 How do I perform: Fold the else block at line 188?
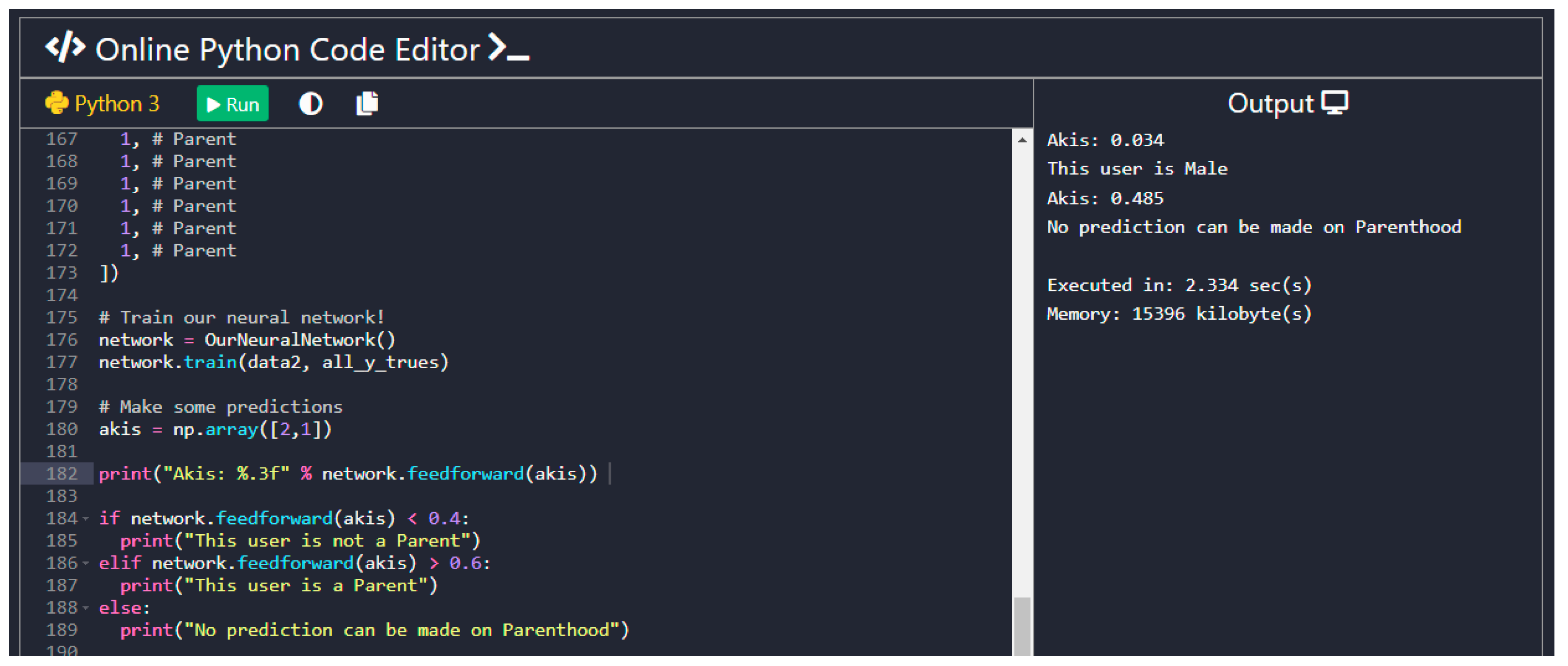[x=86, y=607]
